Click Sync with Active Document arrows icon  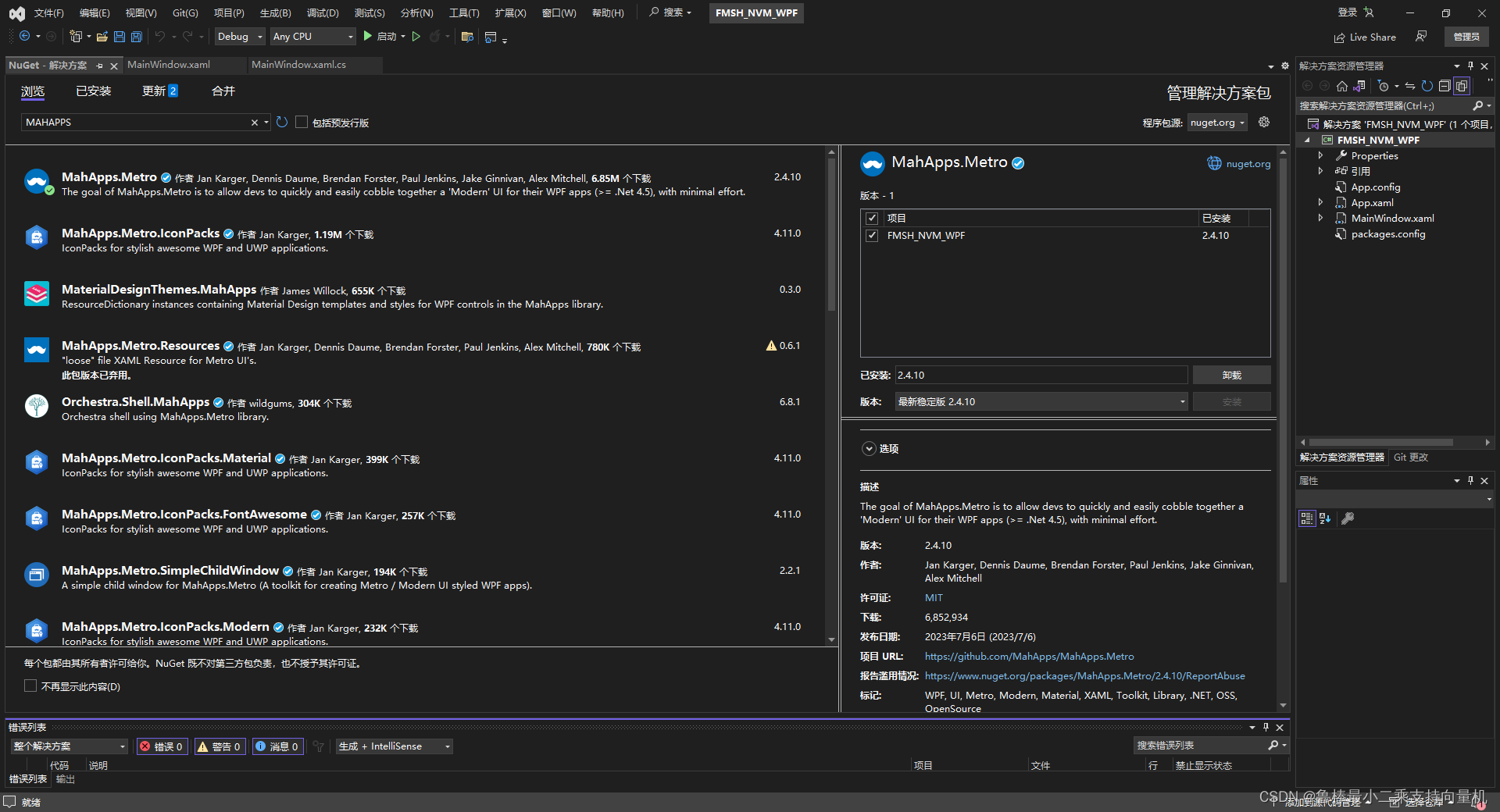1410,86
